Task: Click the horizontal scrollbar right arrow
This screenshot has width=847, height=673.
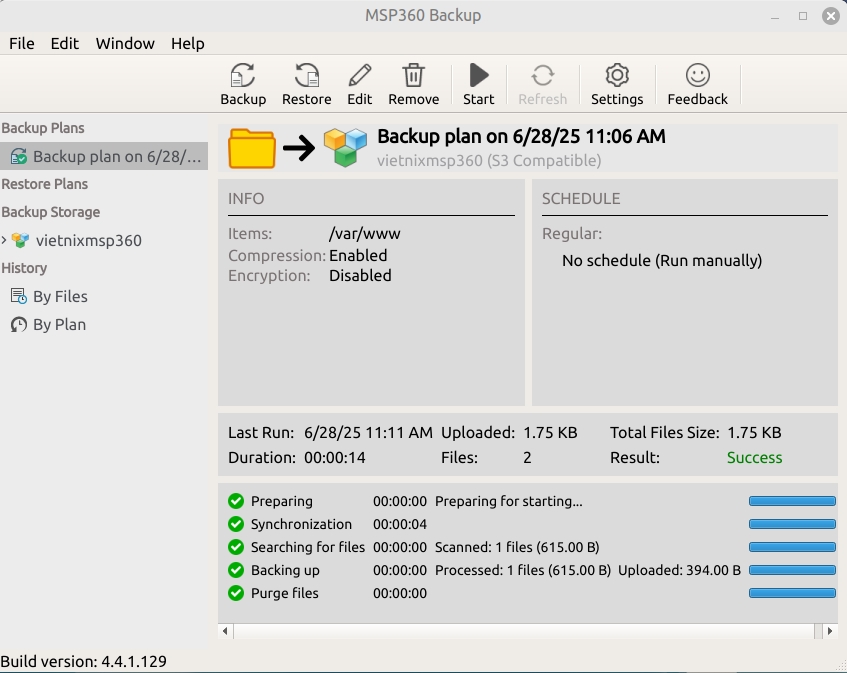Action: (830, 631)
